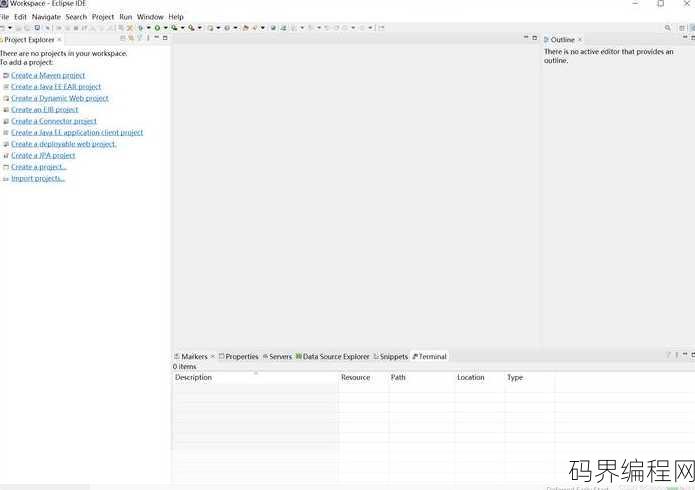
Task: Minimize the Outline view
Action: (685, 38)
